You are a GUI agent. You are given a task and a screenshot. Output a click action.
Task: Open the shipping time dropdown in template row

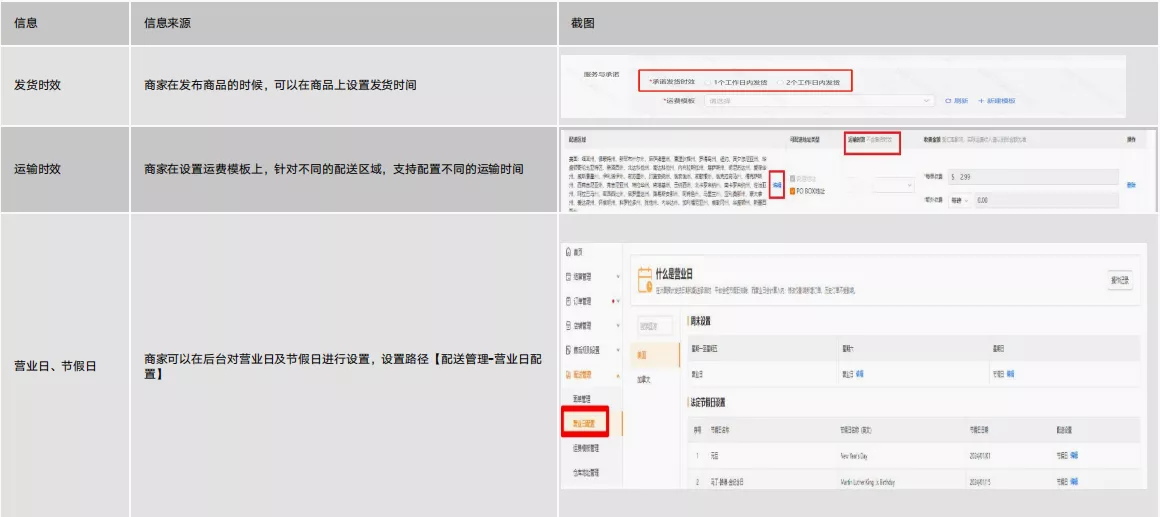[893, 185]
